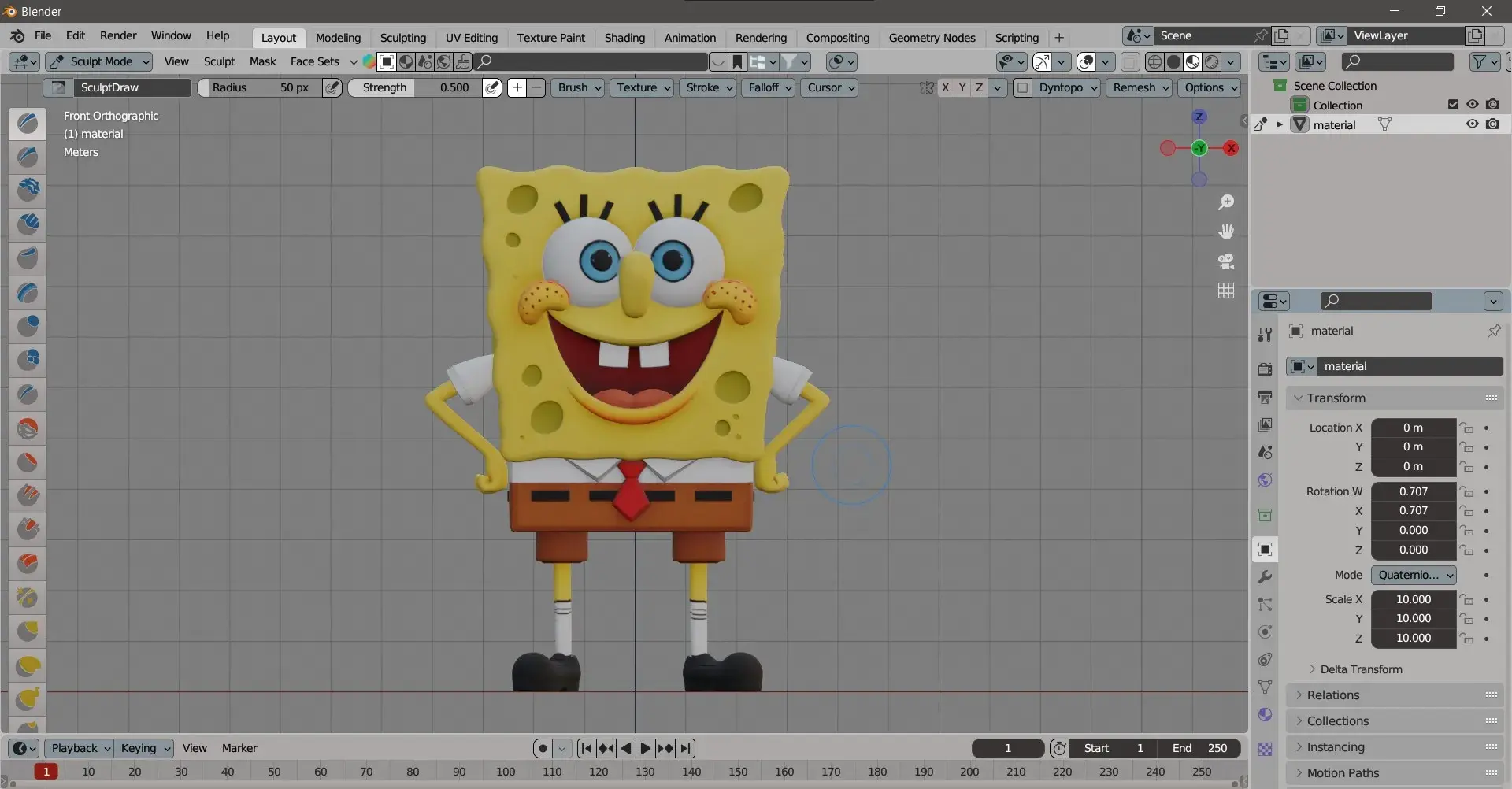Toggle Y axis symmetry
1512x789 pixels.
[962, 87]
